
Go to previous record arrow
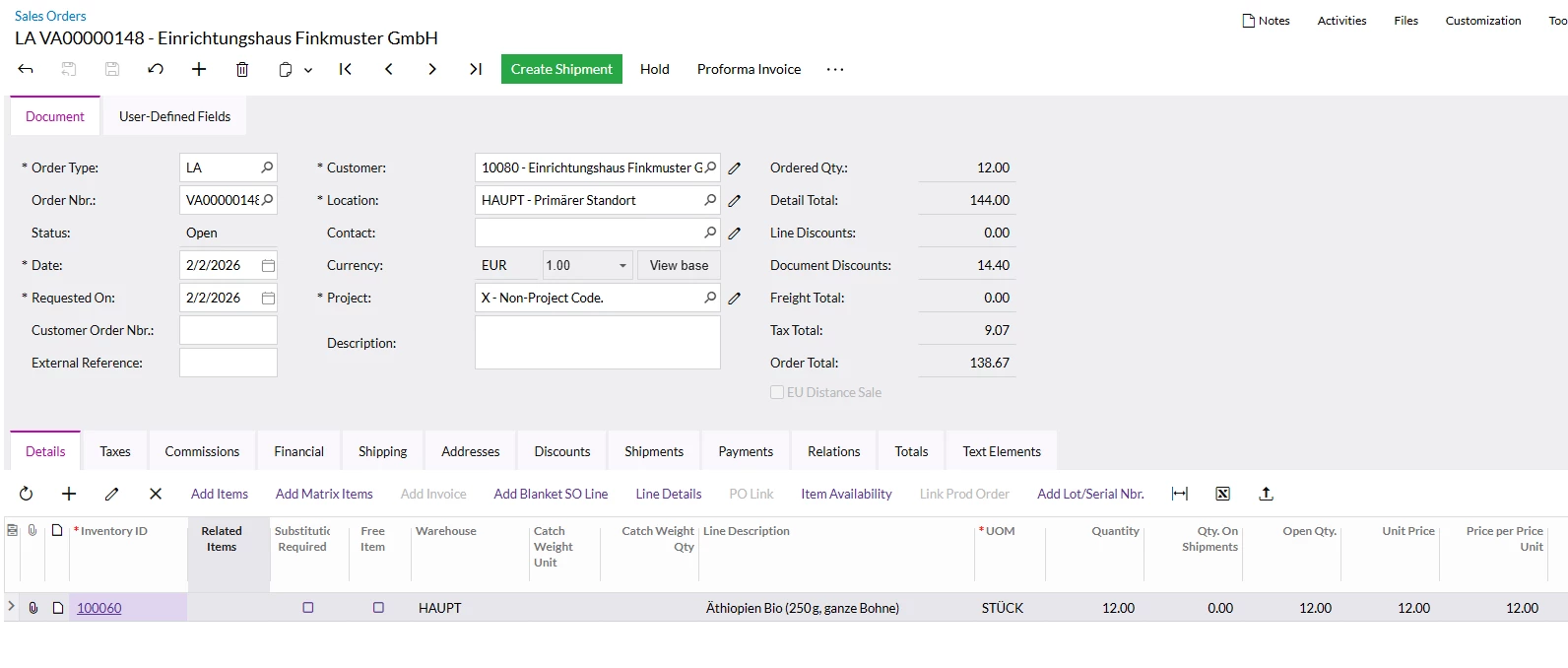[389, 69]
